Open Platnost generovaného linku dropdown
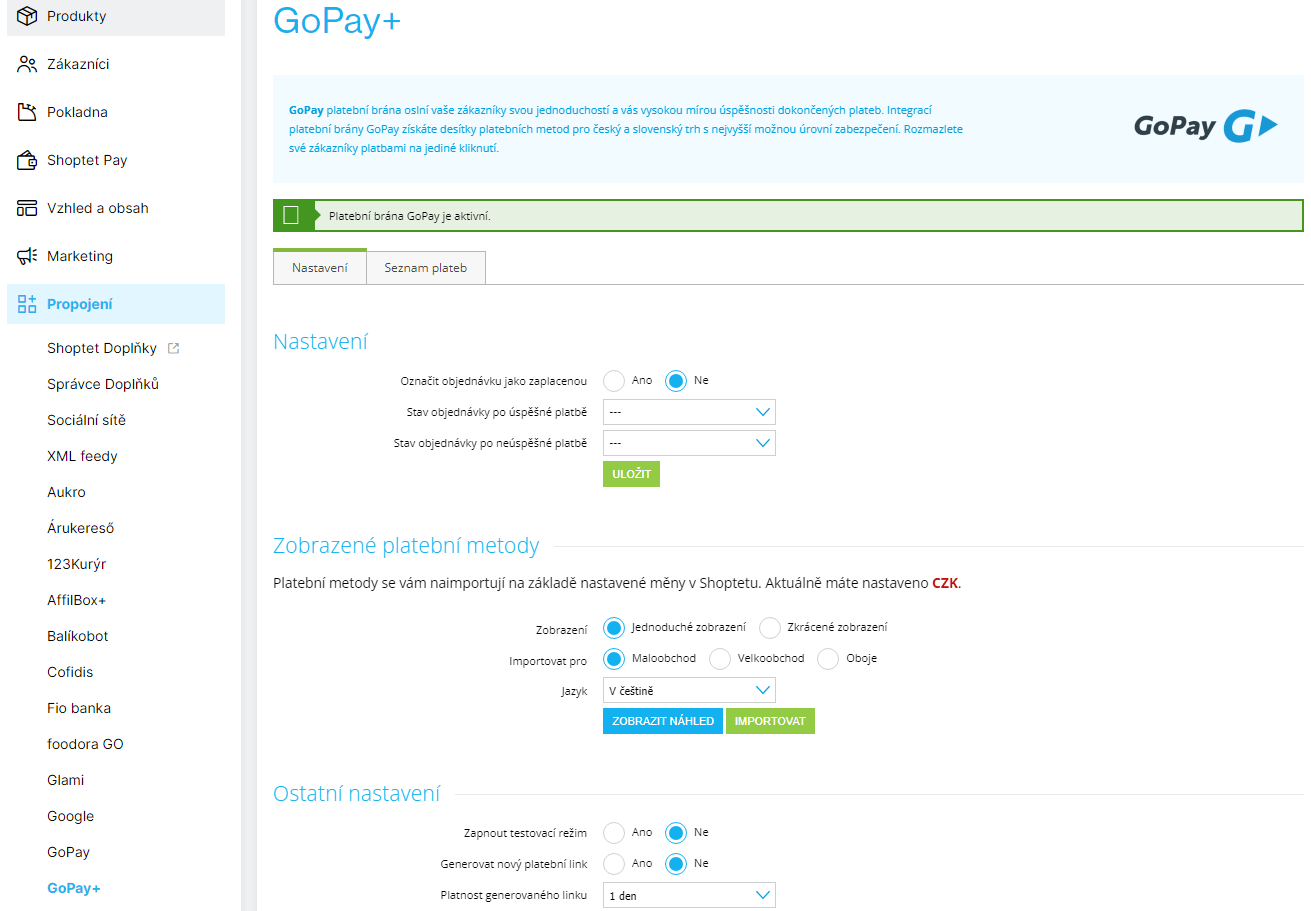This screenshot has width=1311, height=911. [x=689, y=895]
